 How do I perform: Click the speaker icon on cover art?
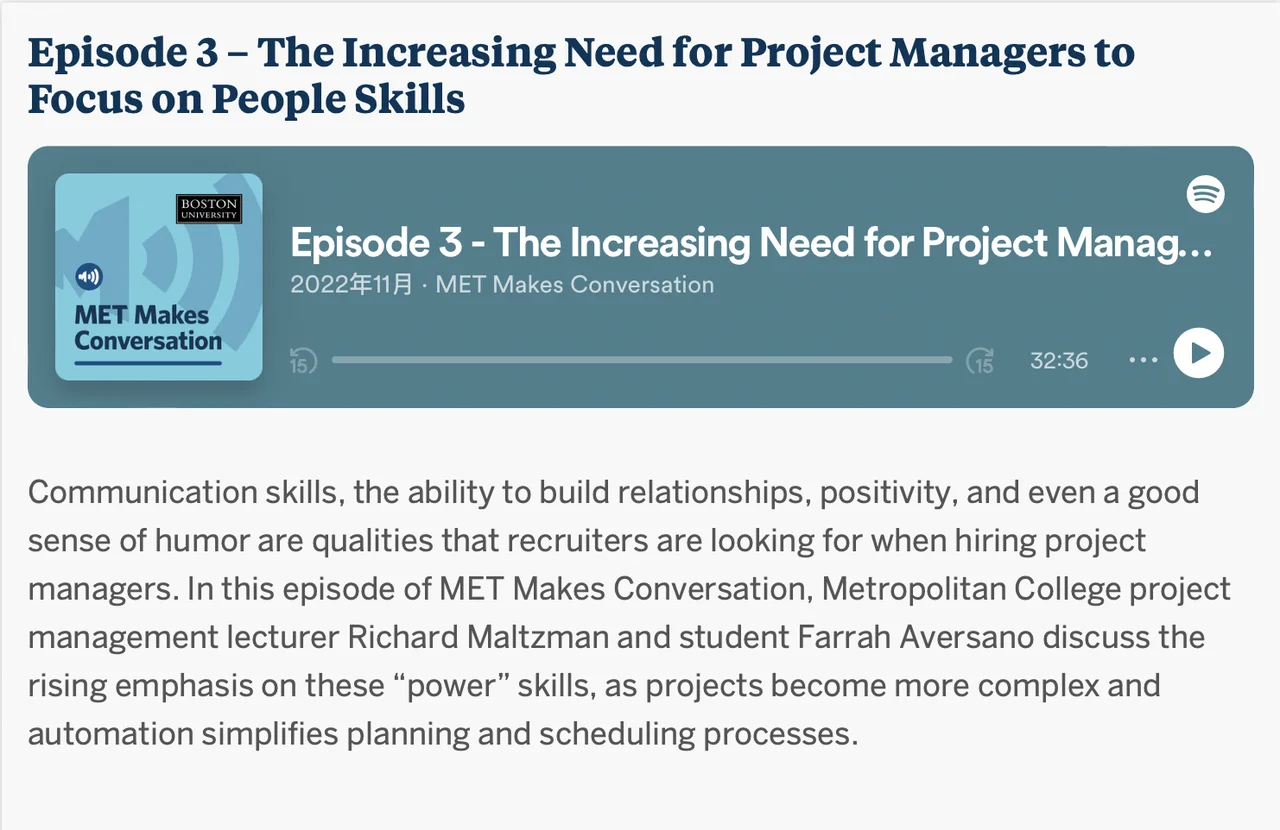(x=89, y=277)
